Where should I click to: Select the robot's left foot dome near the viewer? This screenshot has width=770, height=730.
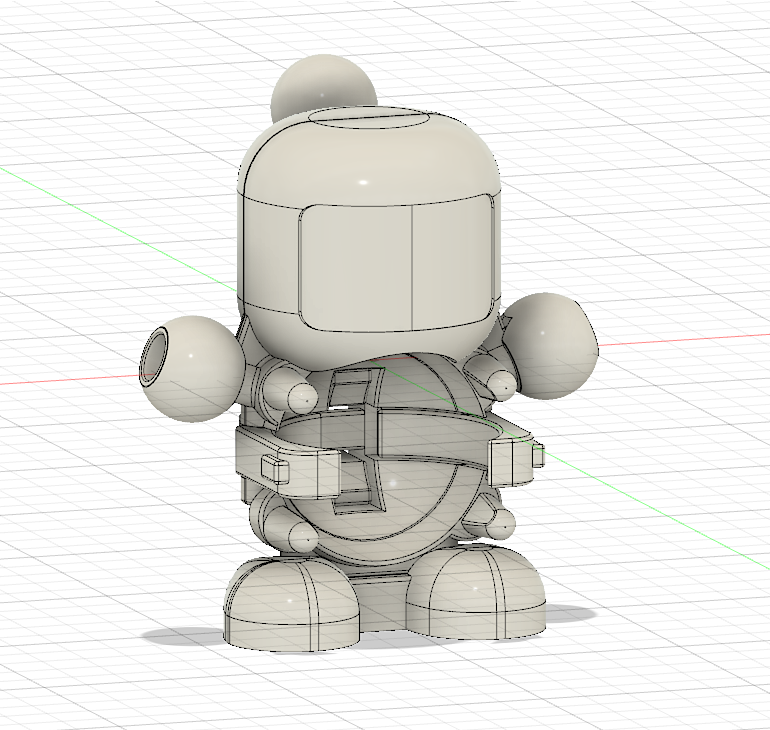[290, 604]
